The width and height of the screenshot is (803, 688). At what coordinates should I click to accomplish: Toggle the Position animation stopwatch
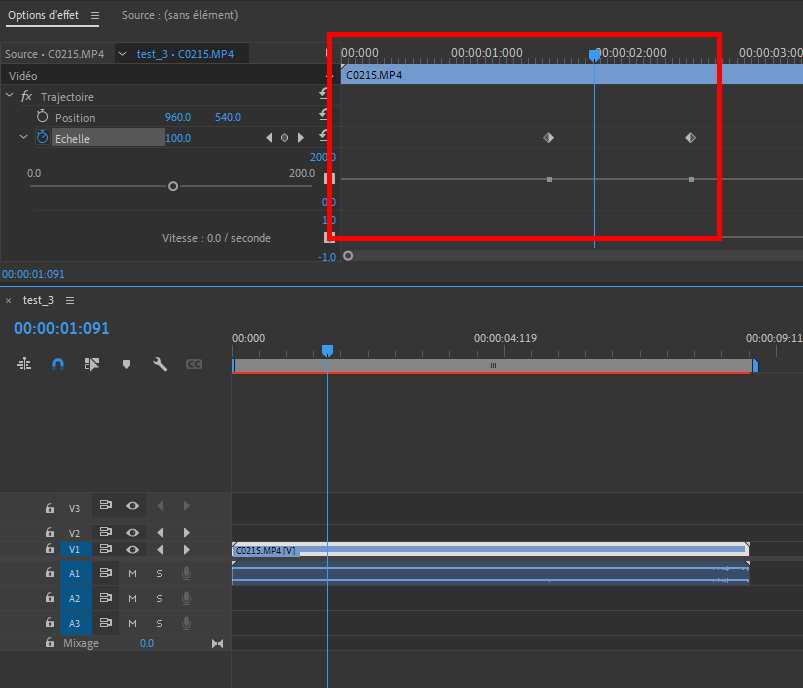43,117
